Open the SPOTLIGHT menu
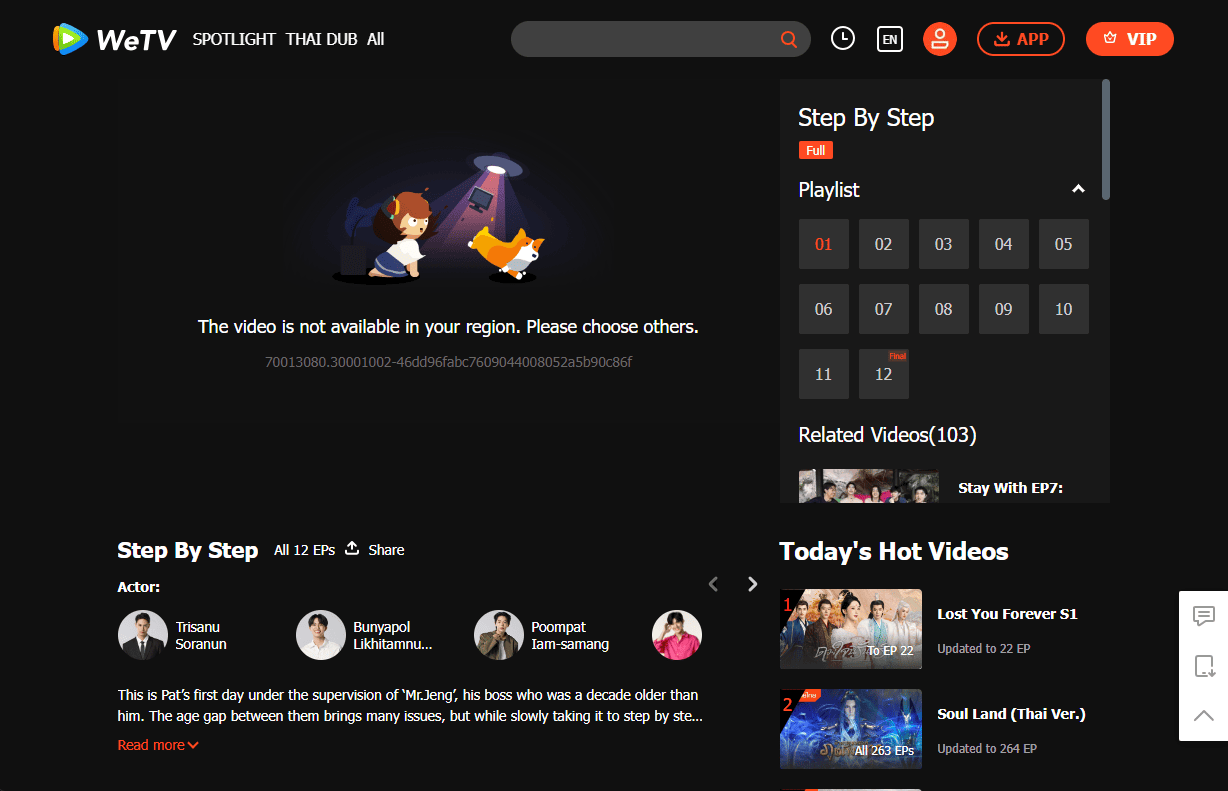The width and height of the screenshot is (1228, 791). pos(234,39)
